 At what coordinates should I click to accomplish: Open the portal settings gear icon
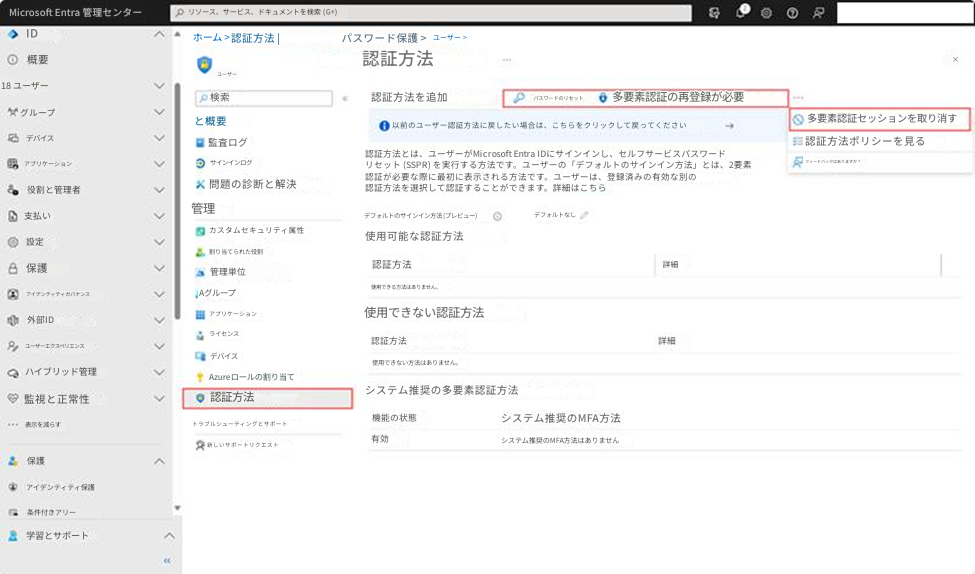[x=766, y=13]
